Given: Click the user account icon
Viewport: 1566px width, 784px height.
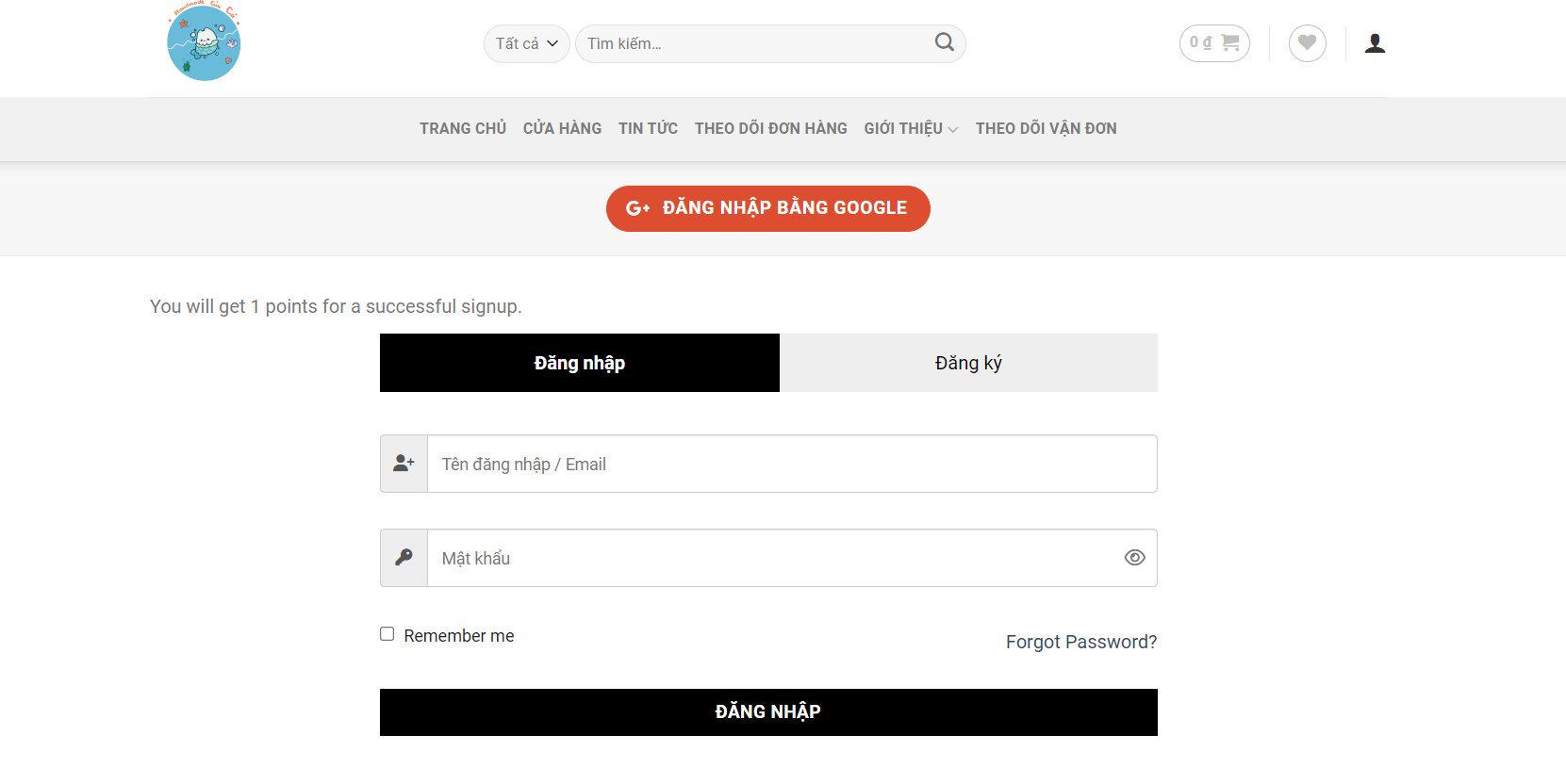Looking at the screenshot, I should (1376, 43).
